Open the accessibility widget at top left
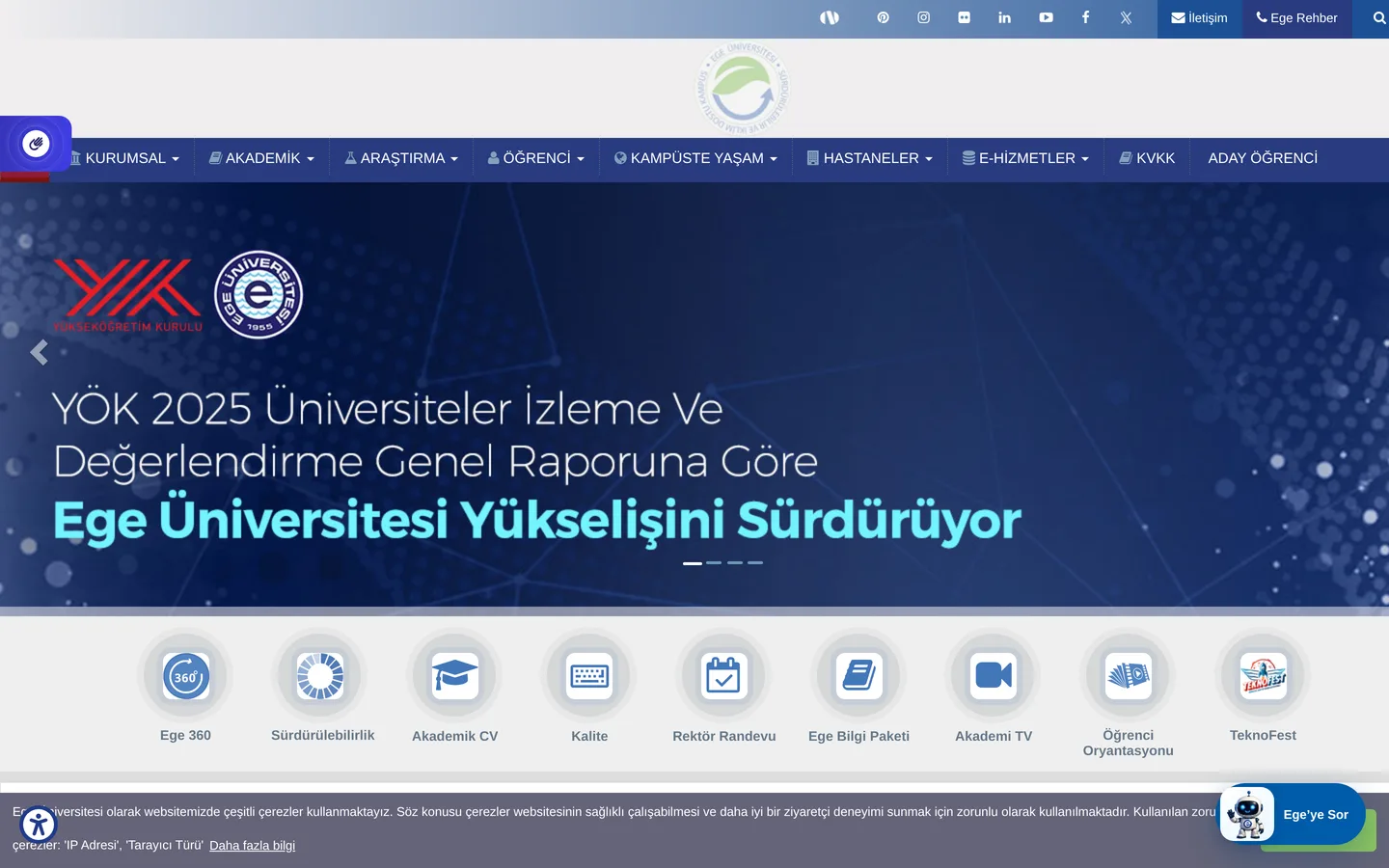1389x868 pixels. (36, 144)
